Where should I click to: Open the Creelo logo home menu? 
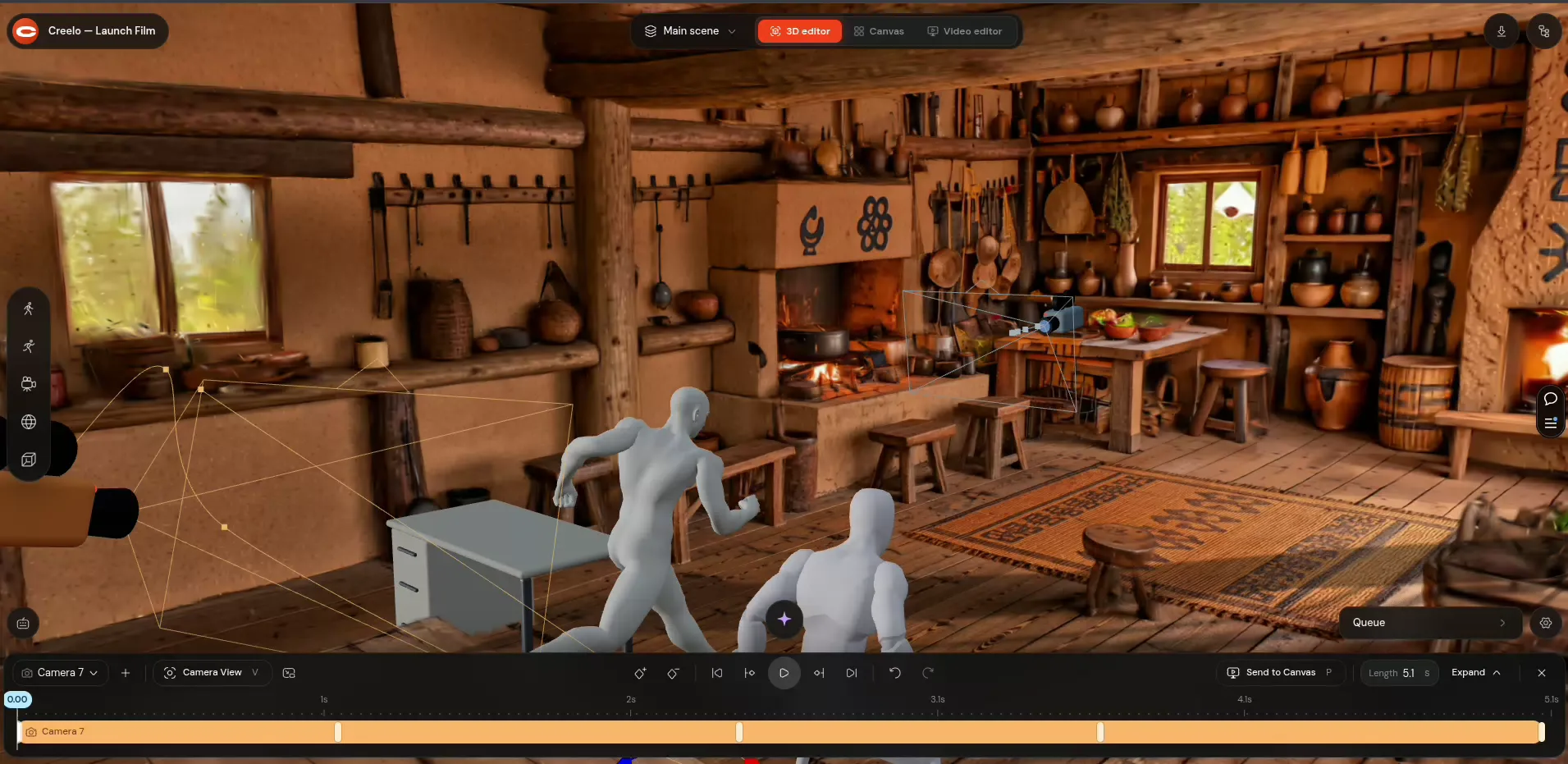pos(26,31)
